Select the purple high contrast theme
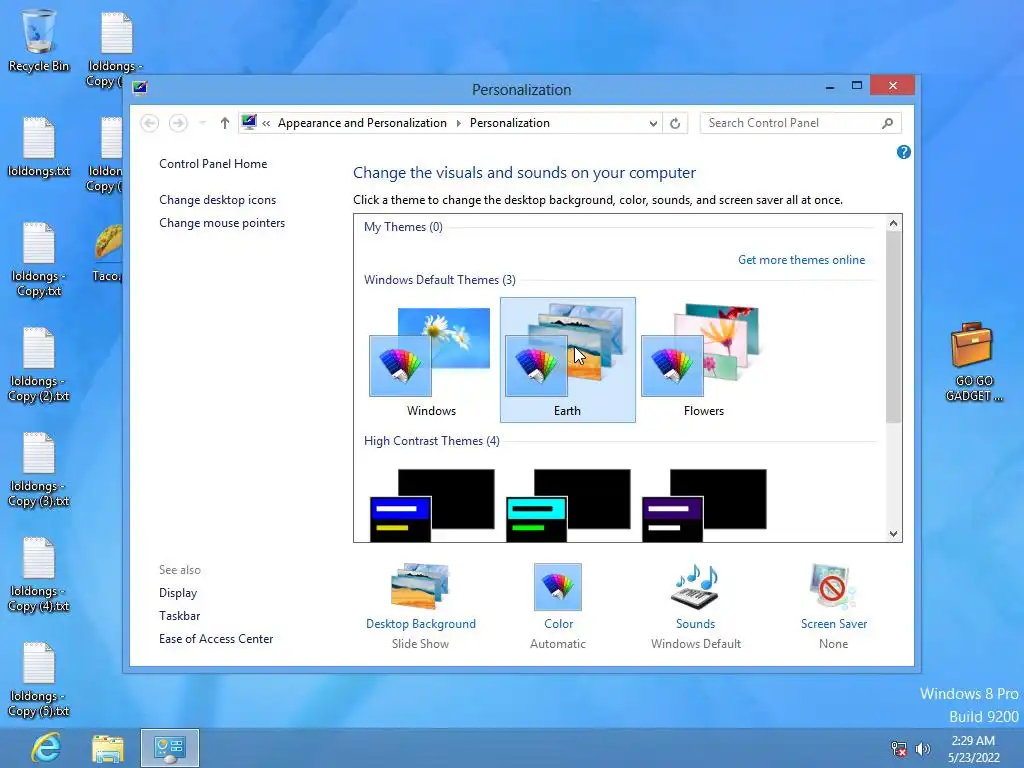Screen dimensions: 1024x768 coord(704,505)
